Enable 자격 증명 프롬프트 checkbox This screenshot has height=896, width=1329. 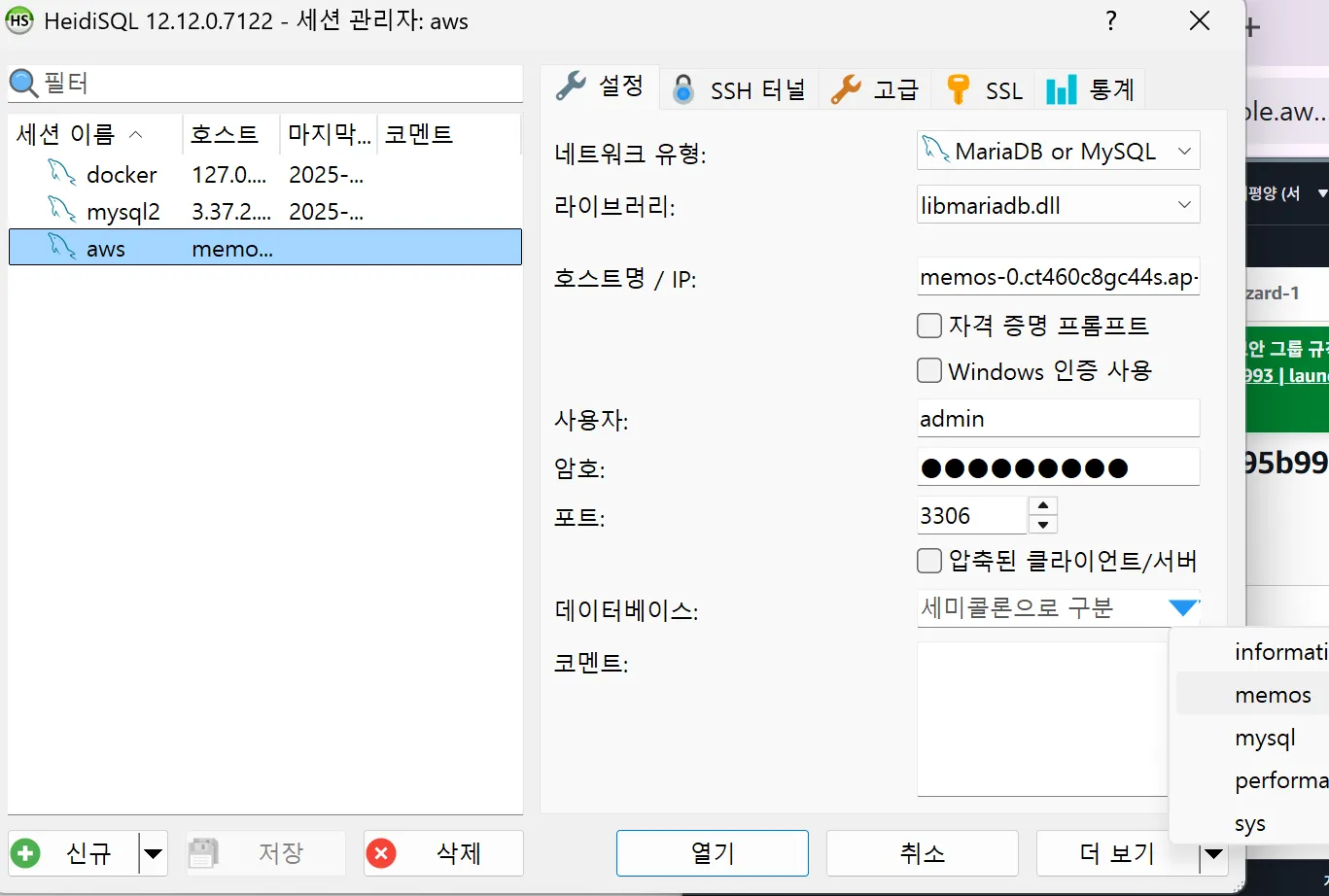click(929, 325)
